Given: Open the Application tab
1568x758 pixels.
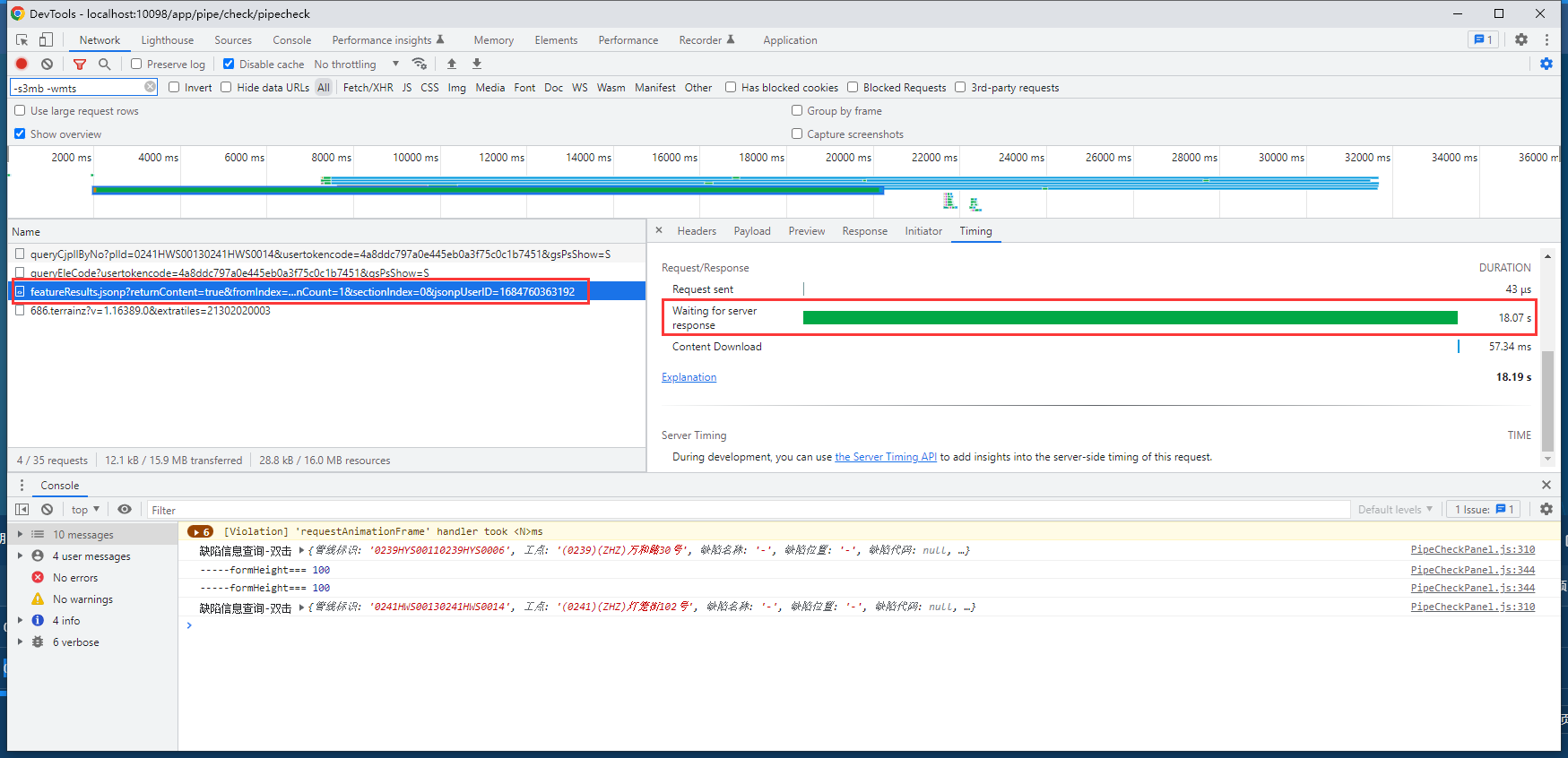Looking at the screenshot, I should (790, 39).
